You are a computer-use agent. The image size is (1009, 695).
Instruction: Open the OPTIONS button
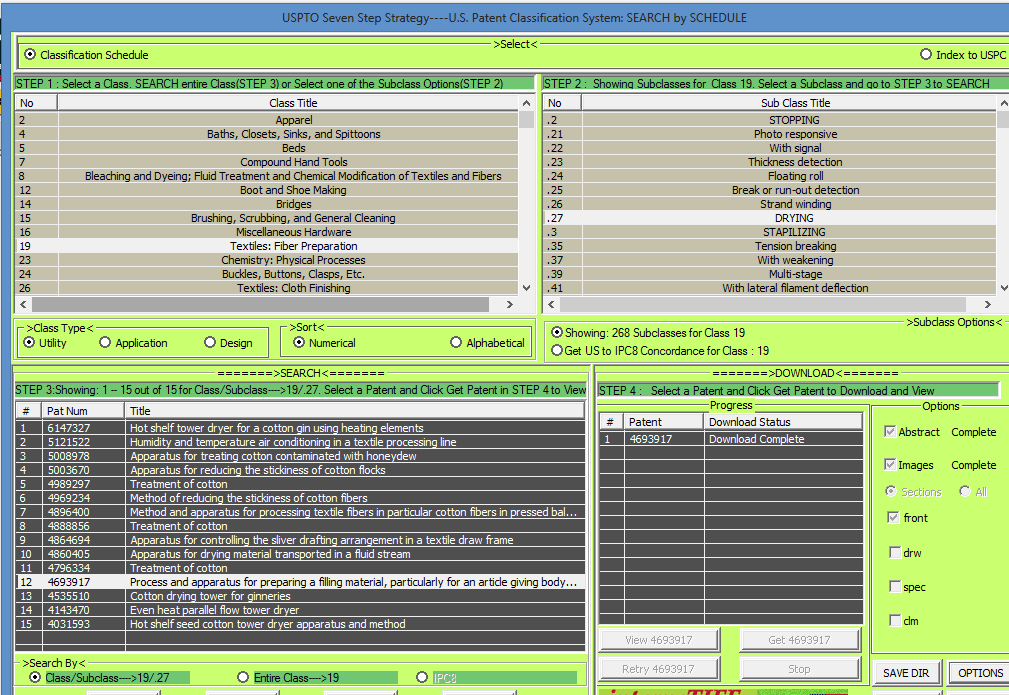pyautogui.click(x=980, y=672)
